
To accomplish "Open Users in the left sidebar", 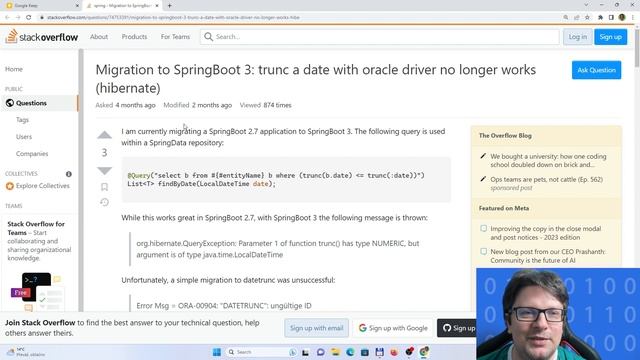I will coord(24,137).
